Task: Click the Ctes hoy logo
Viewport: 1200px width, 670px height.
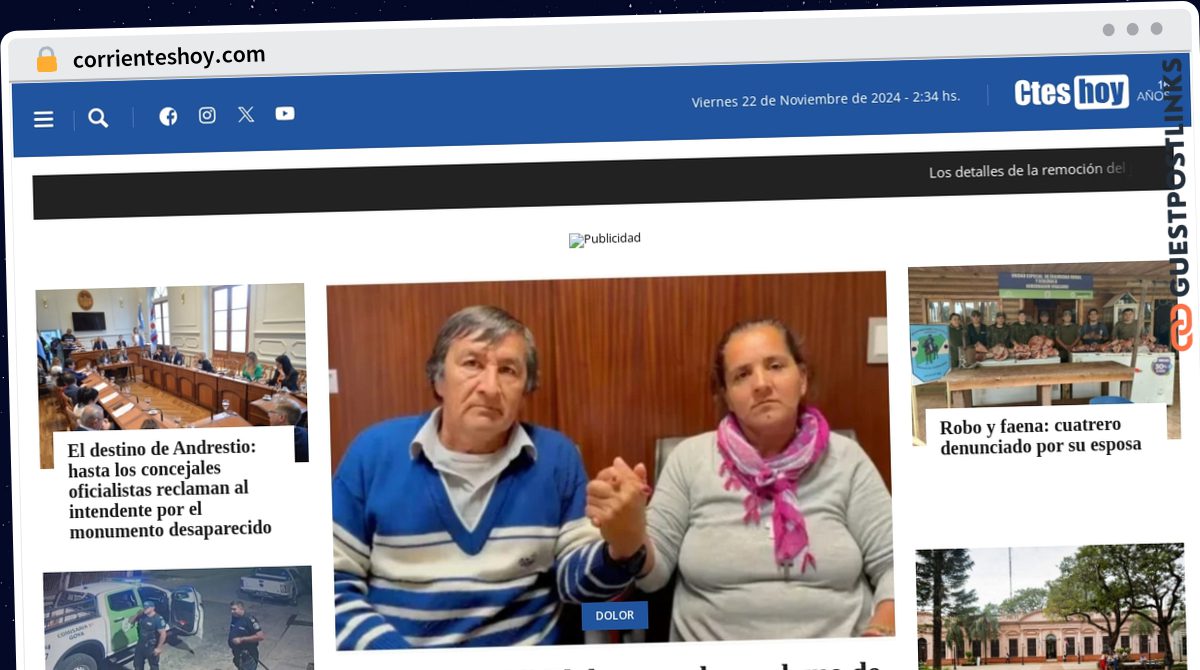Action: click(x=1071, y=92)
